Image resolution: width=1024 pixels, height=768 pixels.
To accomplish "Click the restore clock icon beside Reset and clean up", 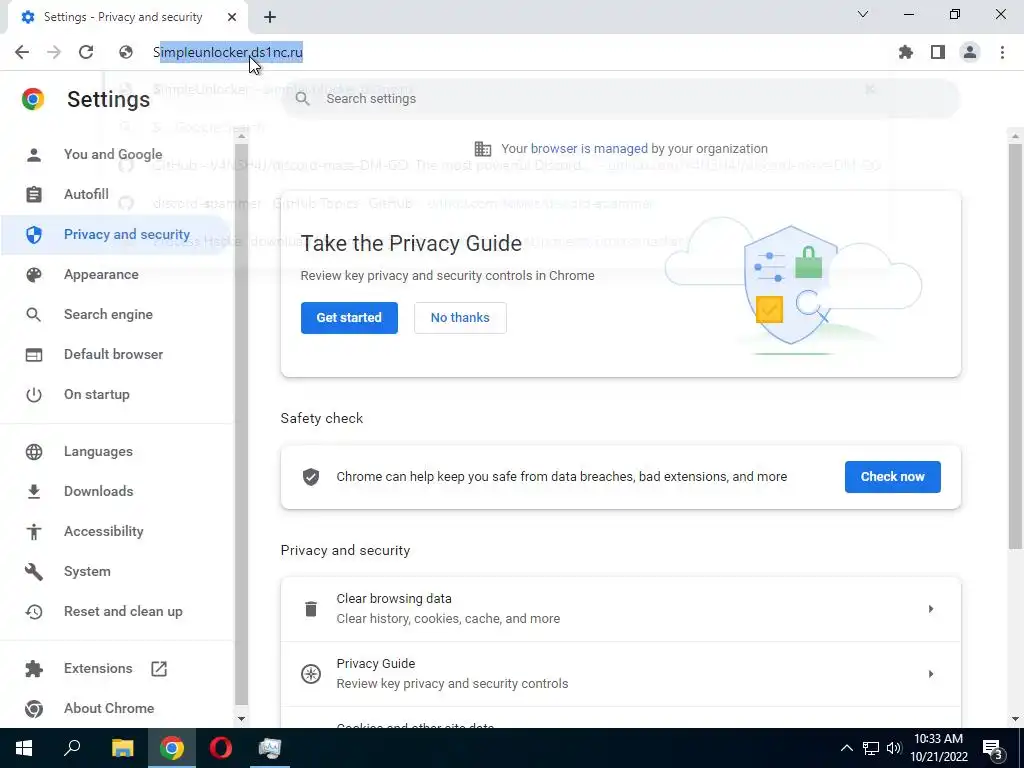I will 34,611.
